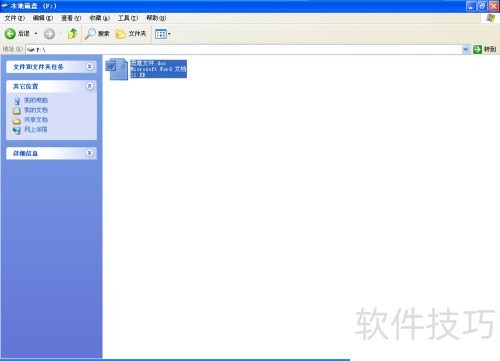Open back history dropdown arrow
Viewport: 500px width, 361px height.
point(36,34)
